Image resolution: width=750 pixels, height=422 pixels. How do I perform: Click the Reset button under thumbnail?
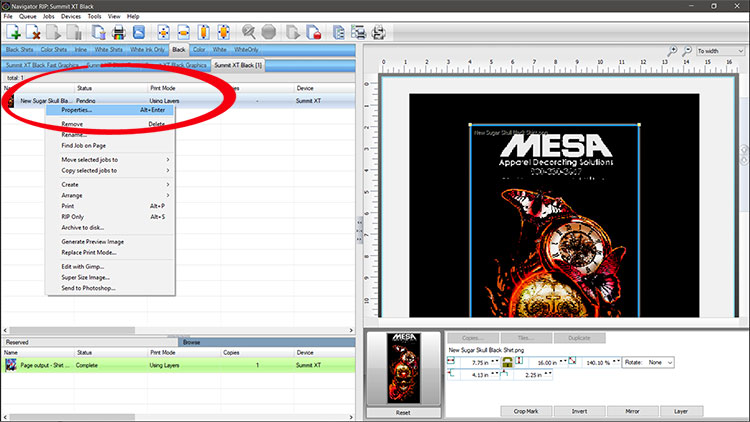tap(403, 412)
